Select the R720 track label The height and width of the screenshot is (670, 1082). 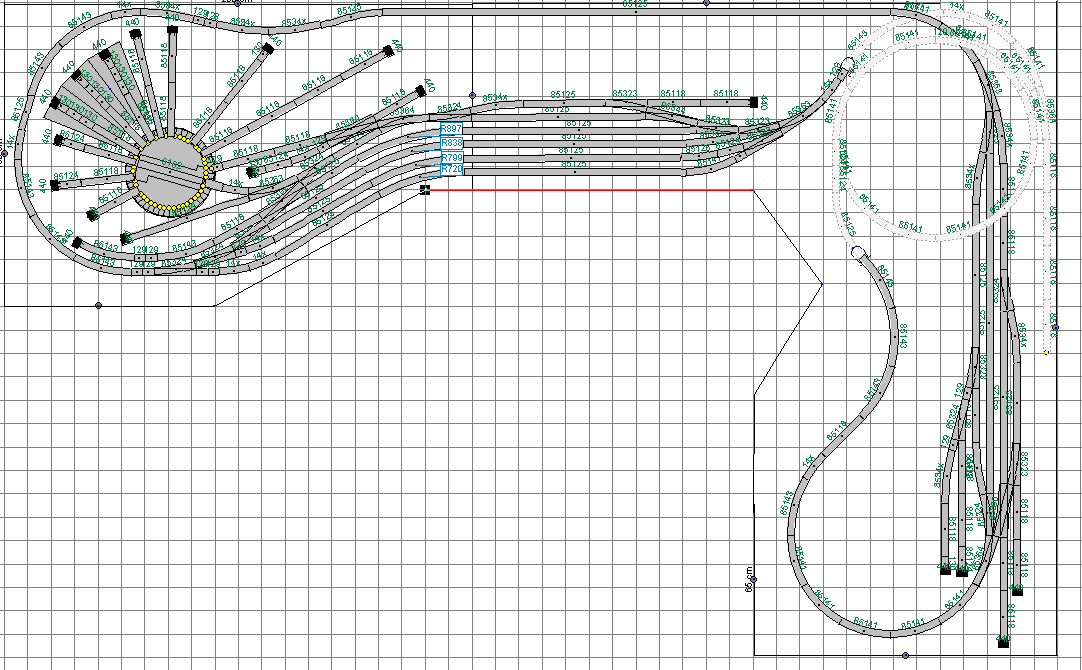pos(452,171)
